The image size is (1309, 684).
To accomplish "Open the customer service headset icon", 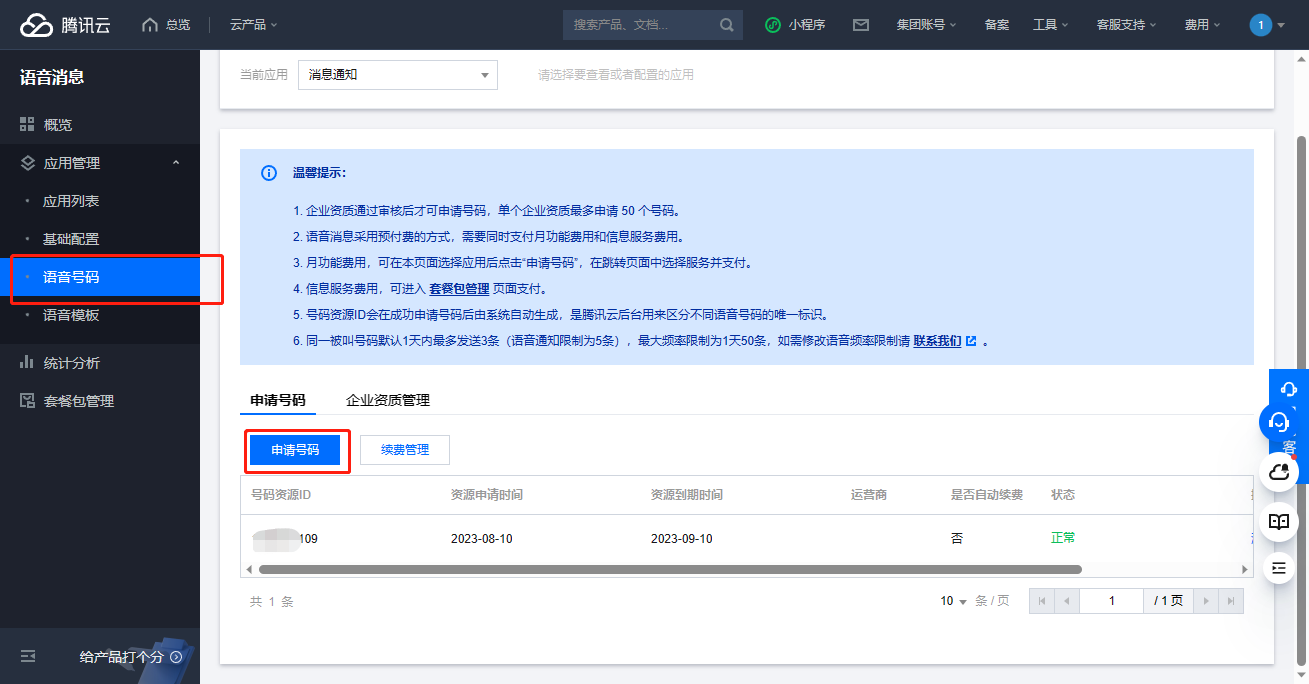I will (1278, 422).
